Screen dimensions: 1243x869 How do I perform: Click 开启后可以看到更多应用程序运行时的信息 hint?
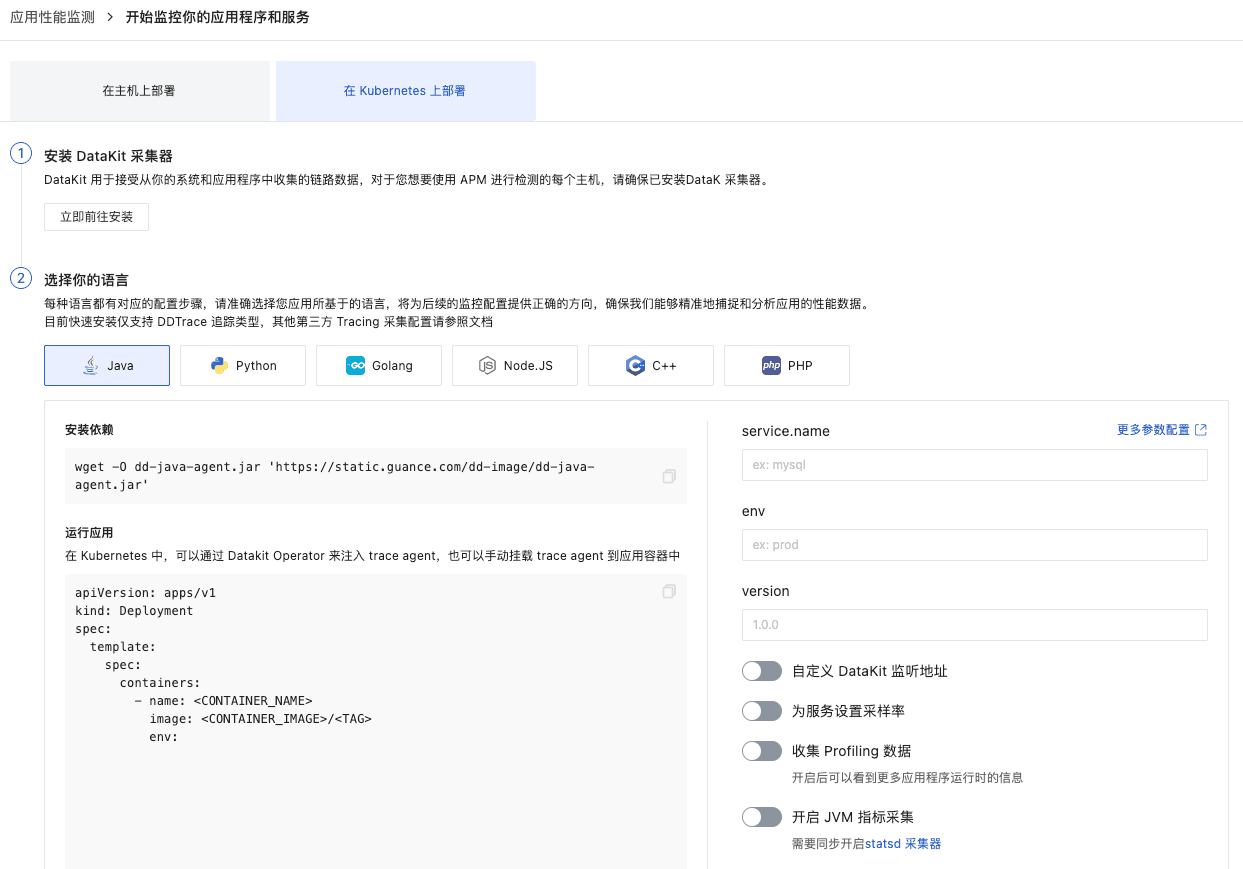(907, 778)
